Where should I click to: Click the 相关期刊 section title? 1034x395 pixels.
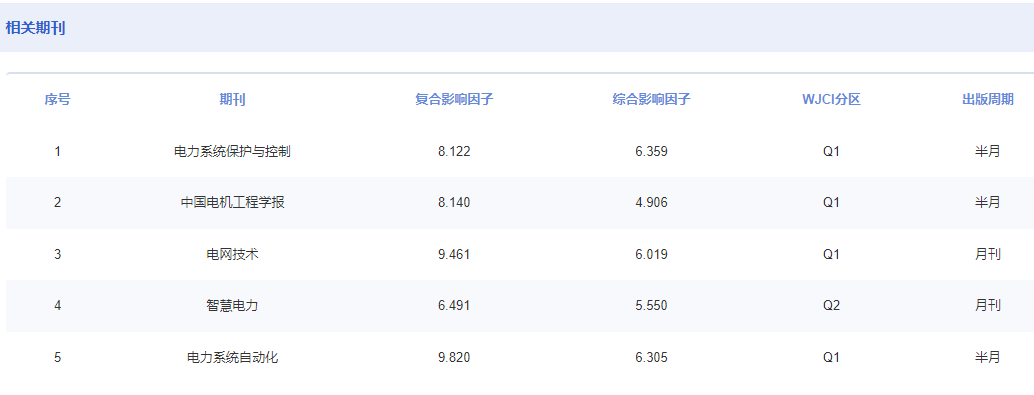[36, 28]
